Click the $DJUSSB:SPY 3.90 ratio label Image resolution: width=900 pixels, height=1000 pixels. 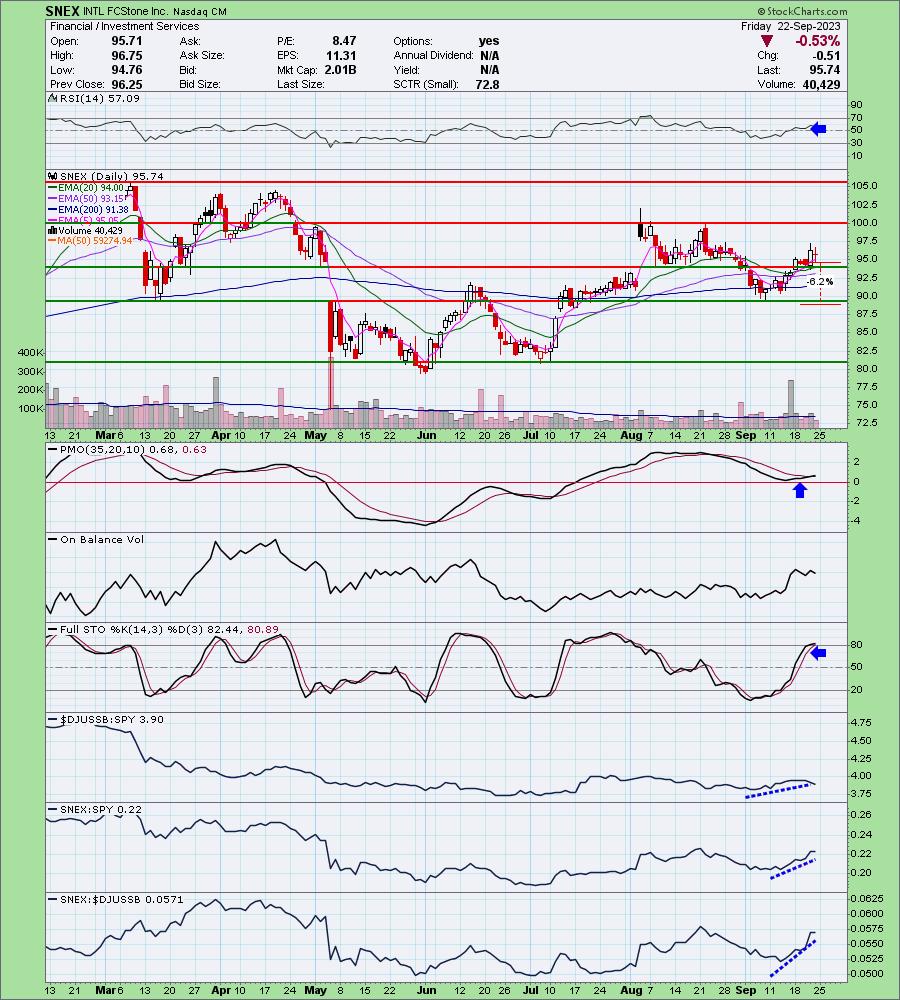[107, 719]
